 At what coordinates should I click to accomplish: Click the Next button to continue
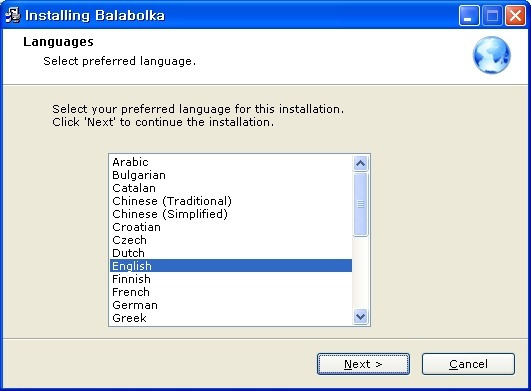point(363,364)
